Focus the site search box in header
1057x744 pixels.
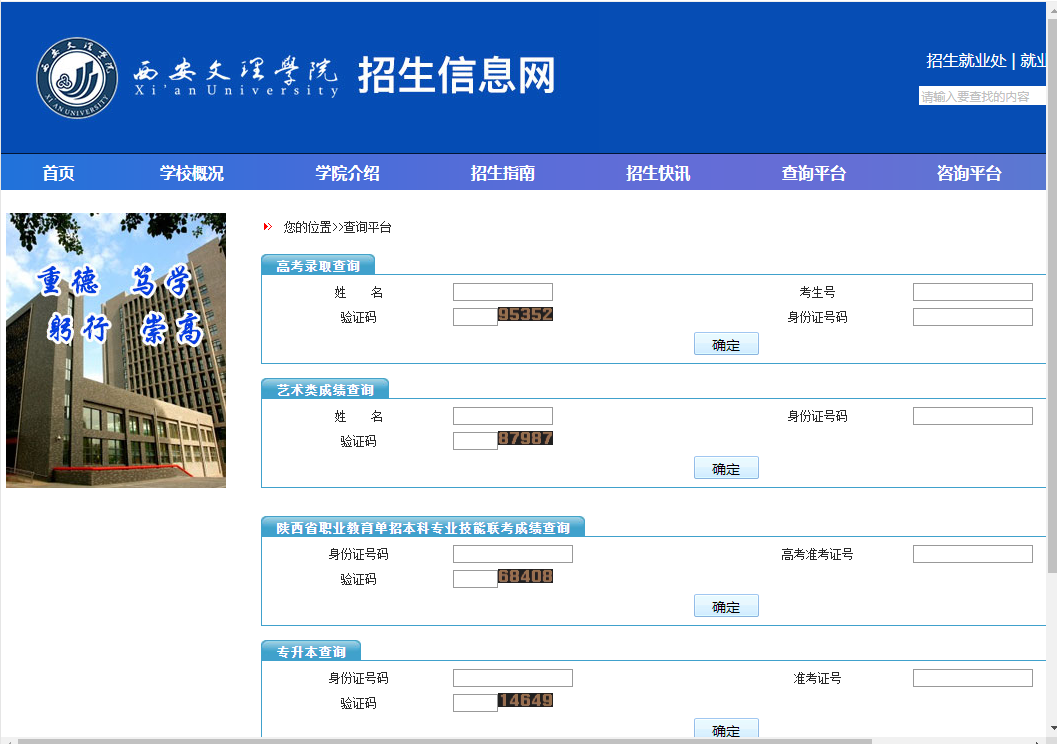click(981, 97)
